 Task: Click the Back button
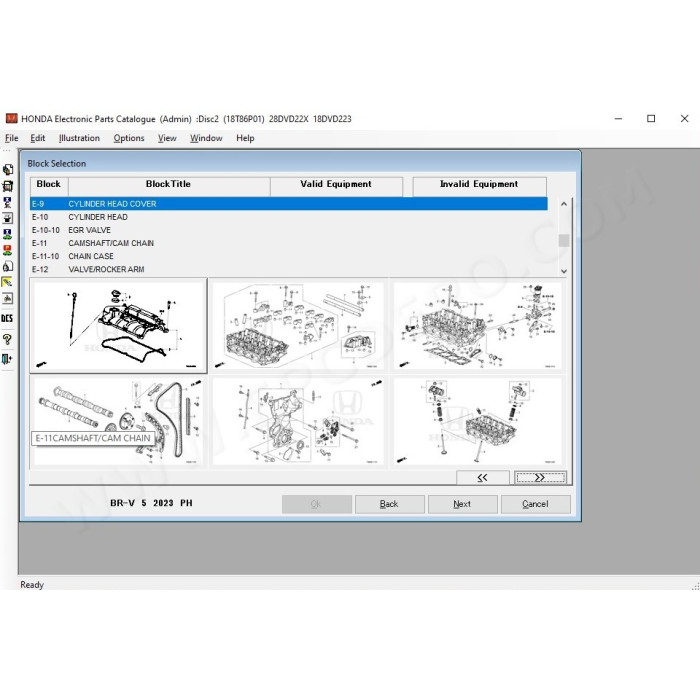coord(389,504)
